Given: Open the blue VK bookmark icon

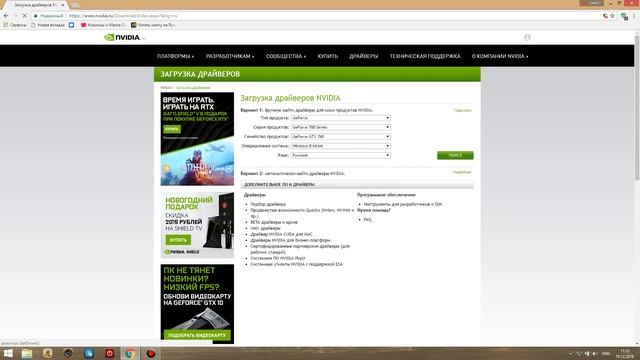Looking at the screenshot, I should click(71, 25).
